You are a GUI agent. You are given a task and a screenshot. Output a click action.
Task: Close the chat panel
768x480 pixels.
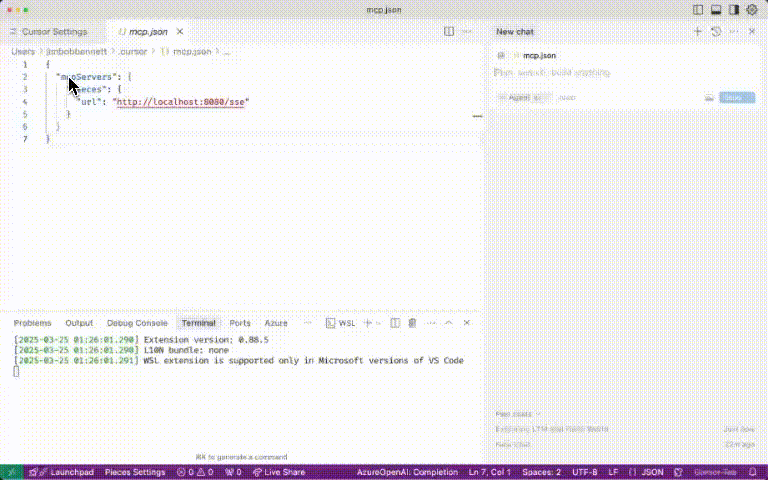[752, 31]
